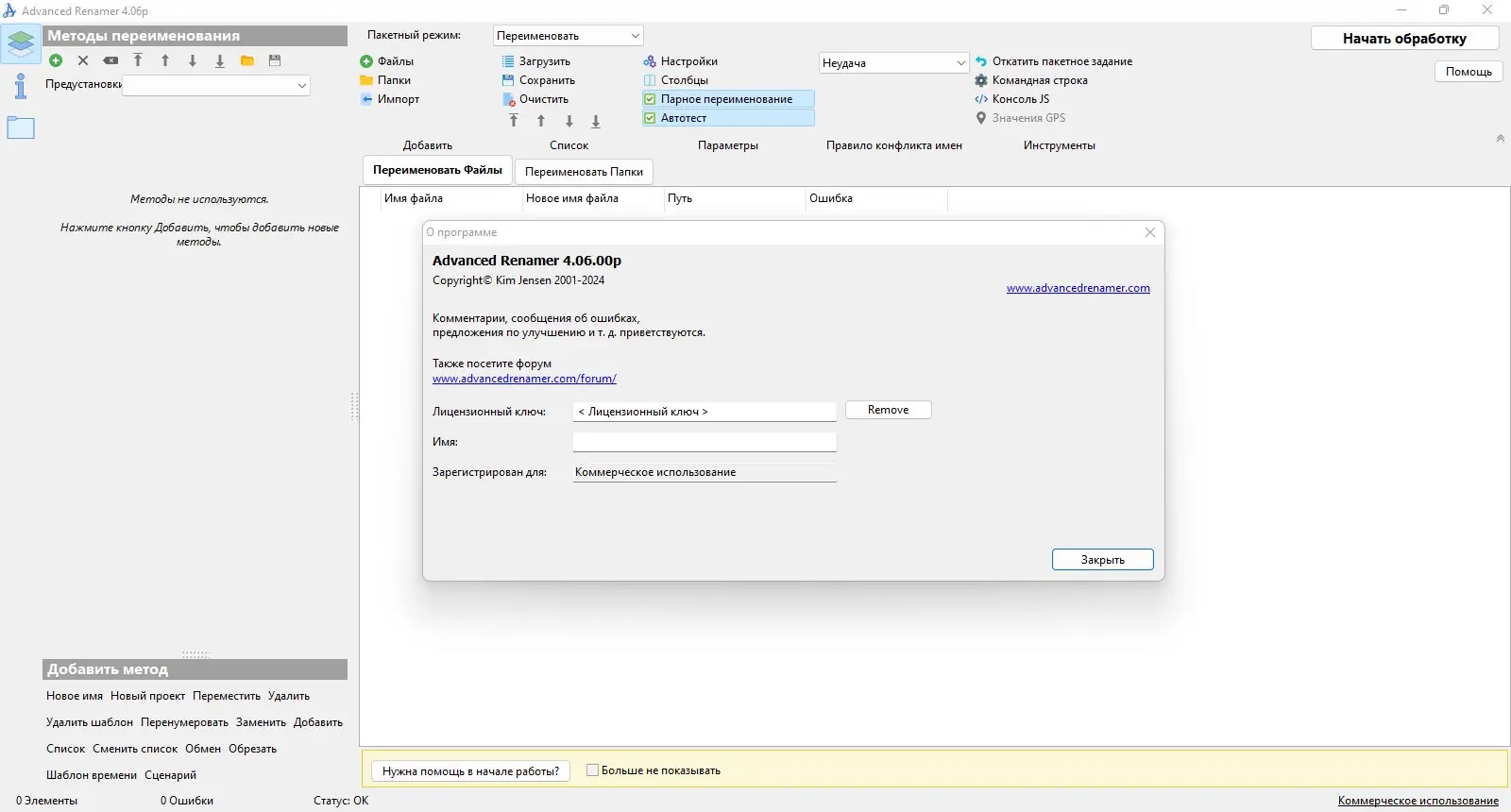
Task: Add the Обрезать method
Action: 252,749
